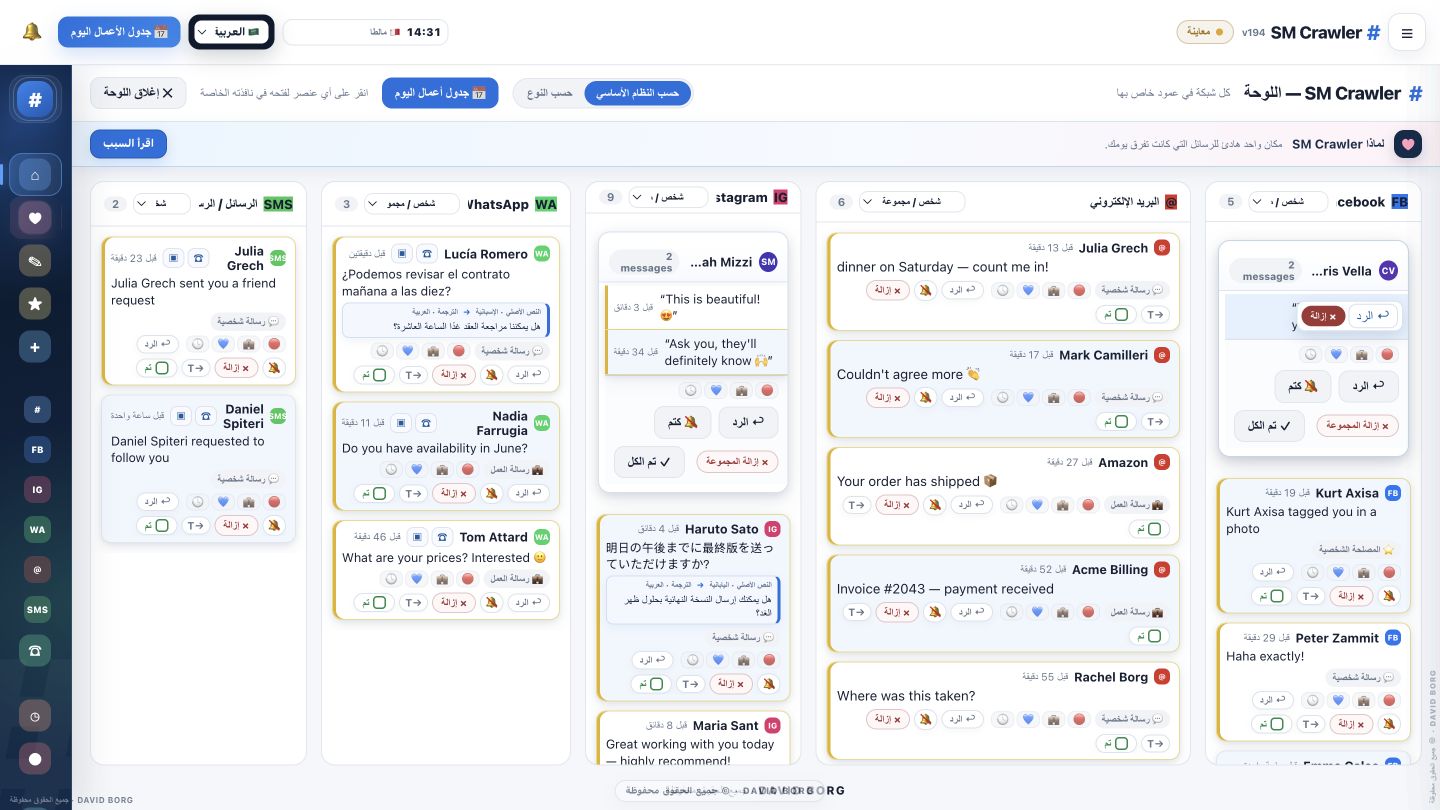Screen dimensions: 1440x810
Task: Click the translate T arrow on Rachel Borg's card
Action: coord(1155,744)
